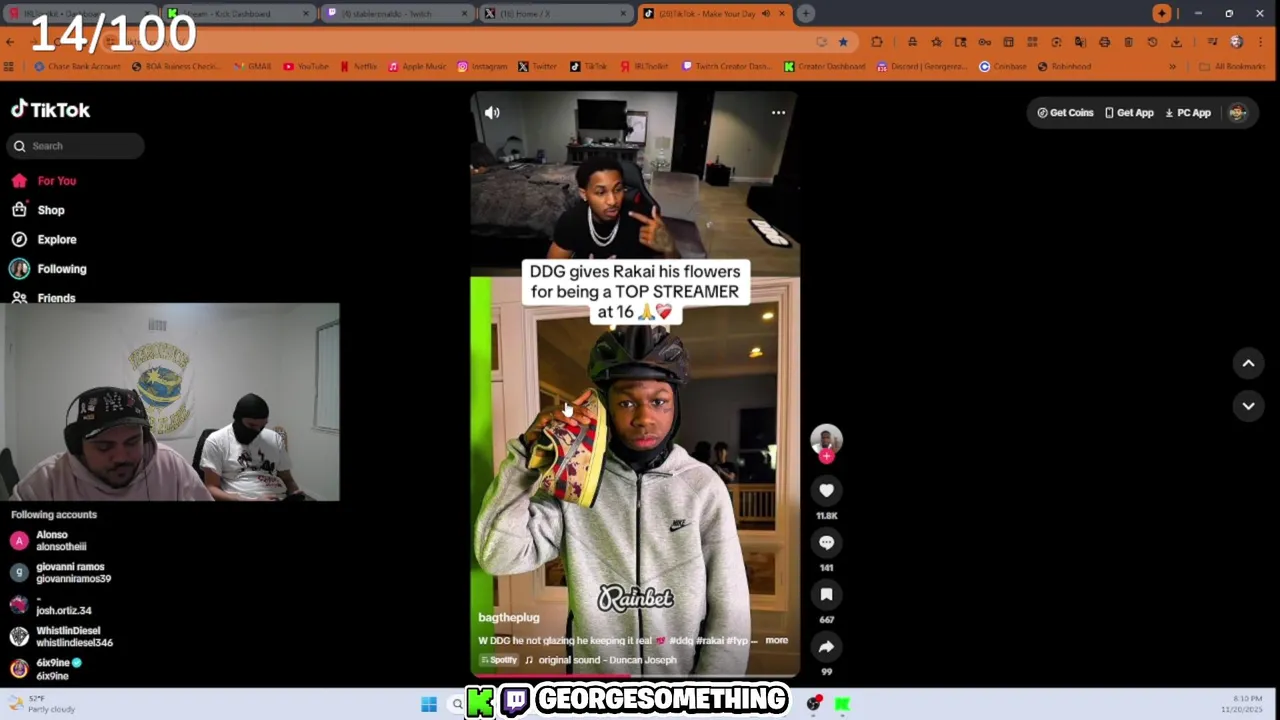Switch to the Home / X browser tab
Screen dimensions: 1280x720
point(554,14)
